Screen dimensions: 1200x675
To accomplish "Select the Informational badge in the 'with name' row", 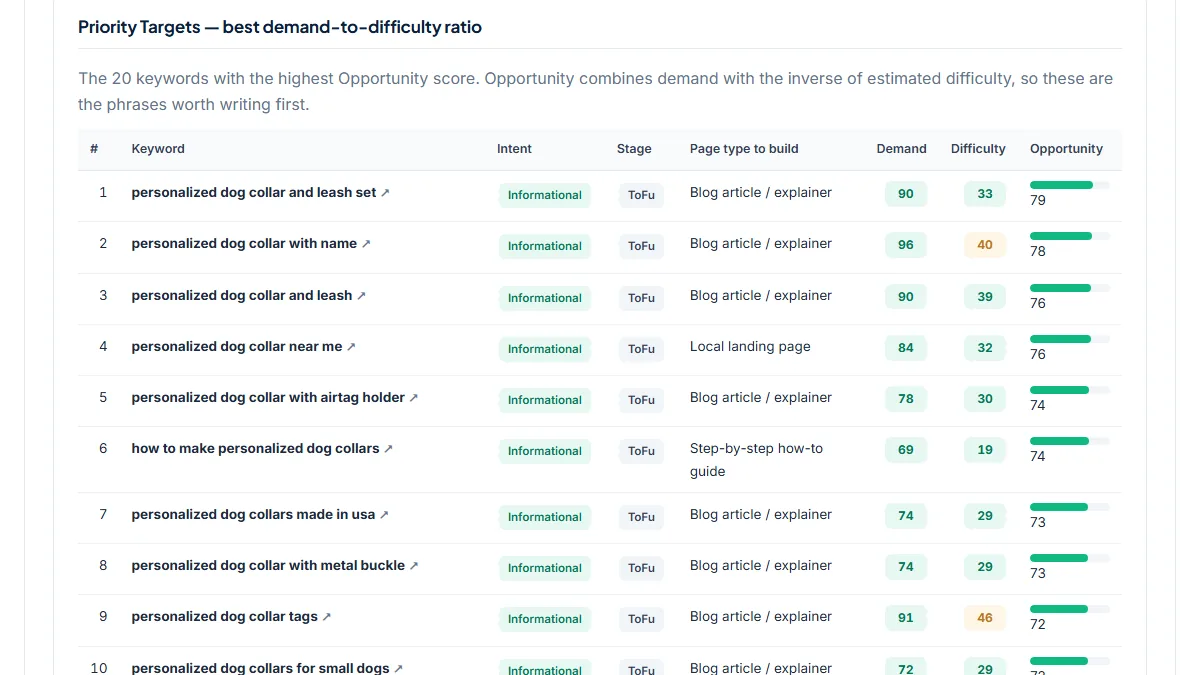I will 545,246.
